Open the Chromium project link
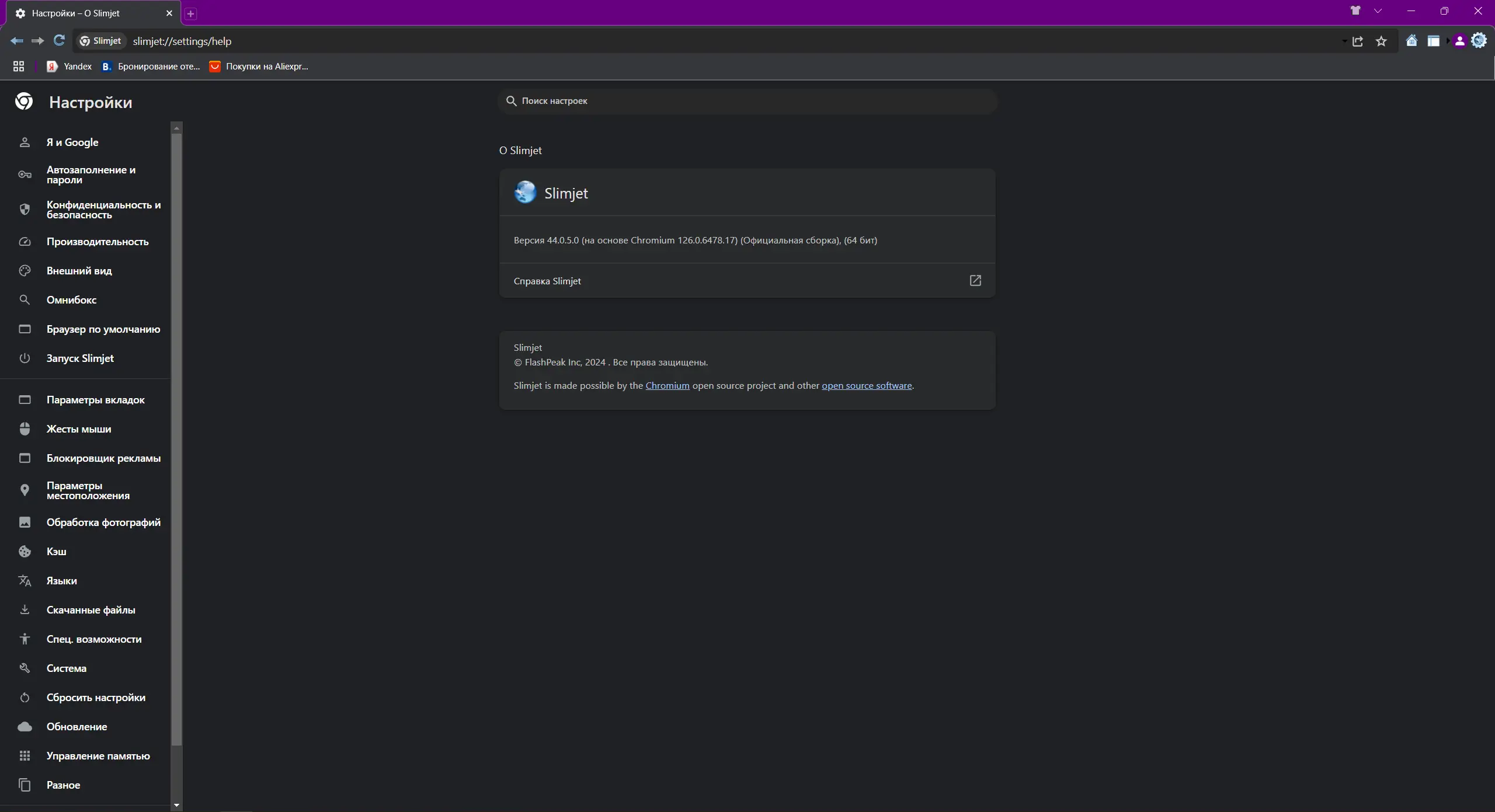1495x812 pixels. click(x=667, y=386)
